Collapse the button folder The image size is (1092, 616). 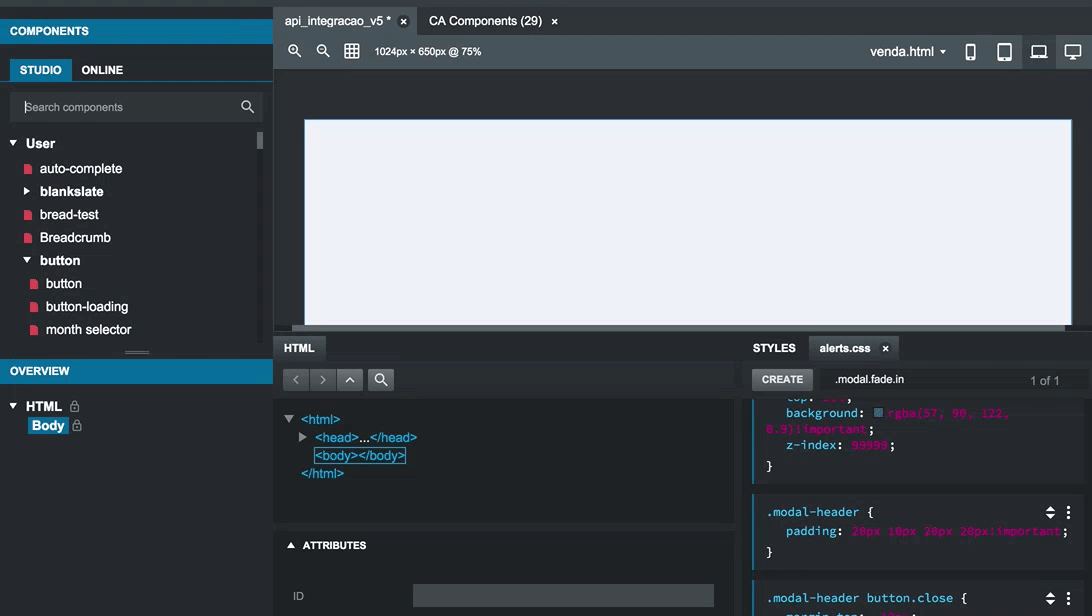pos(26,260)
